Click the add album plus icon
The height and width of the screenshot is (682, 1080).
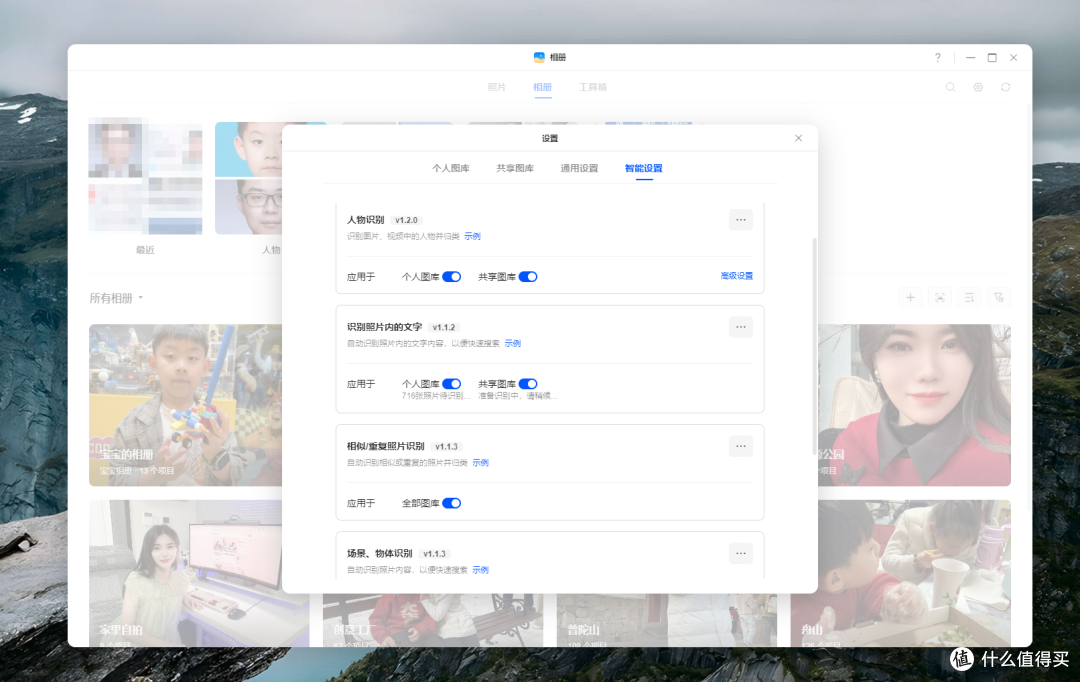911,298
